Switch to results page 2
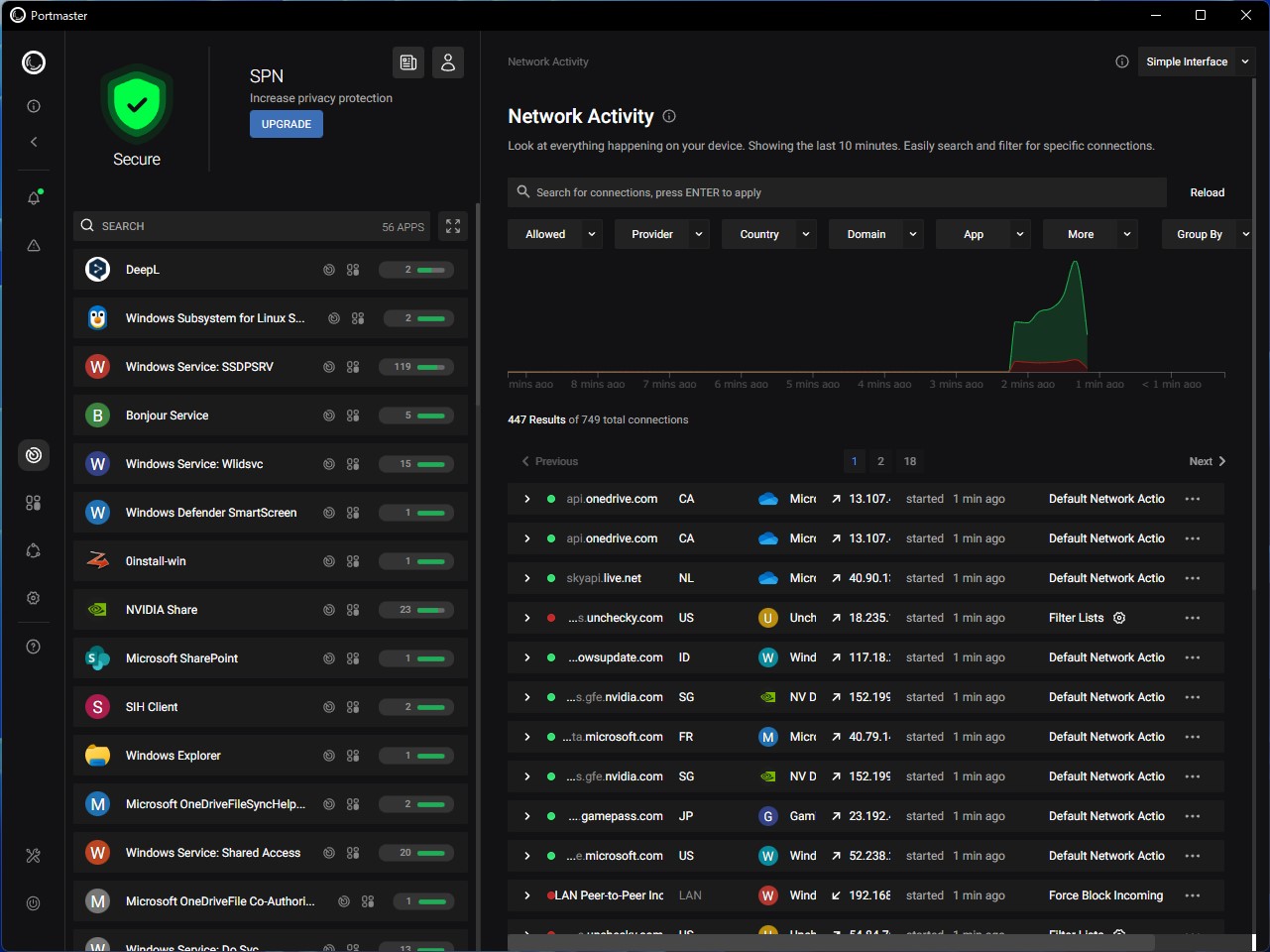This screenshot has height=952, width=1270. point(880,461)
